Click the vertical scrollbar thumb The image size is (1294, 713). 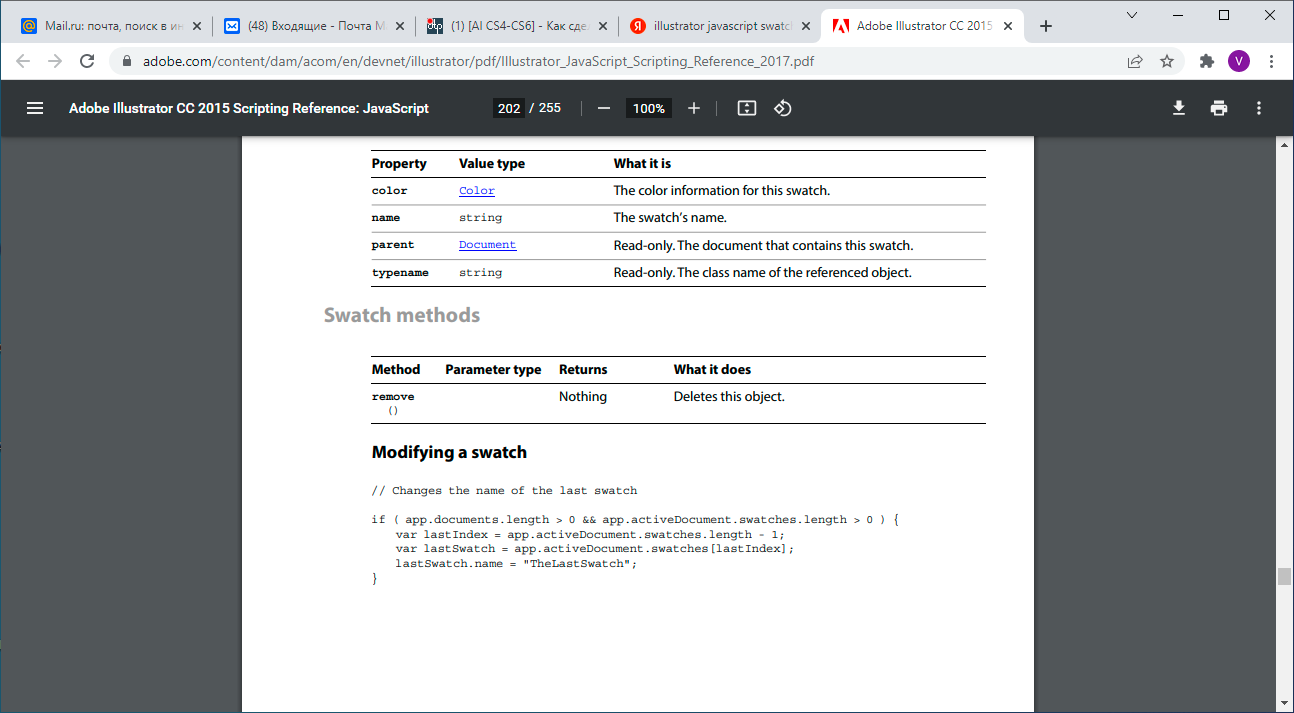coord(1285,576)
